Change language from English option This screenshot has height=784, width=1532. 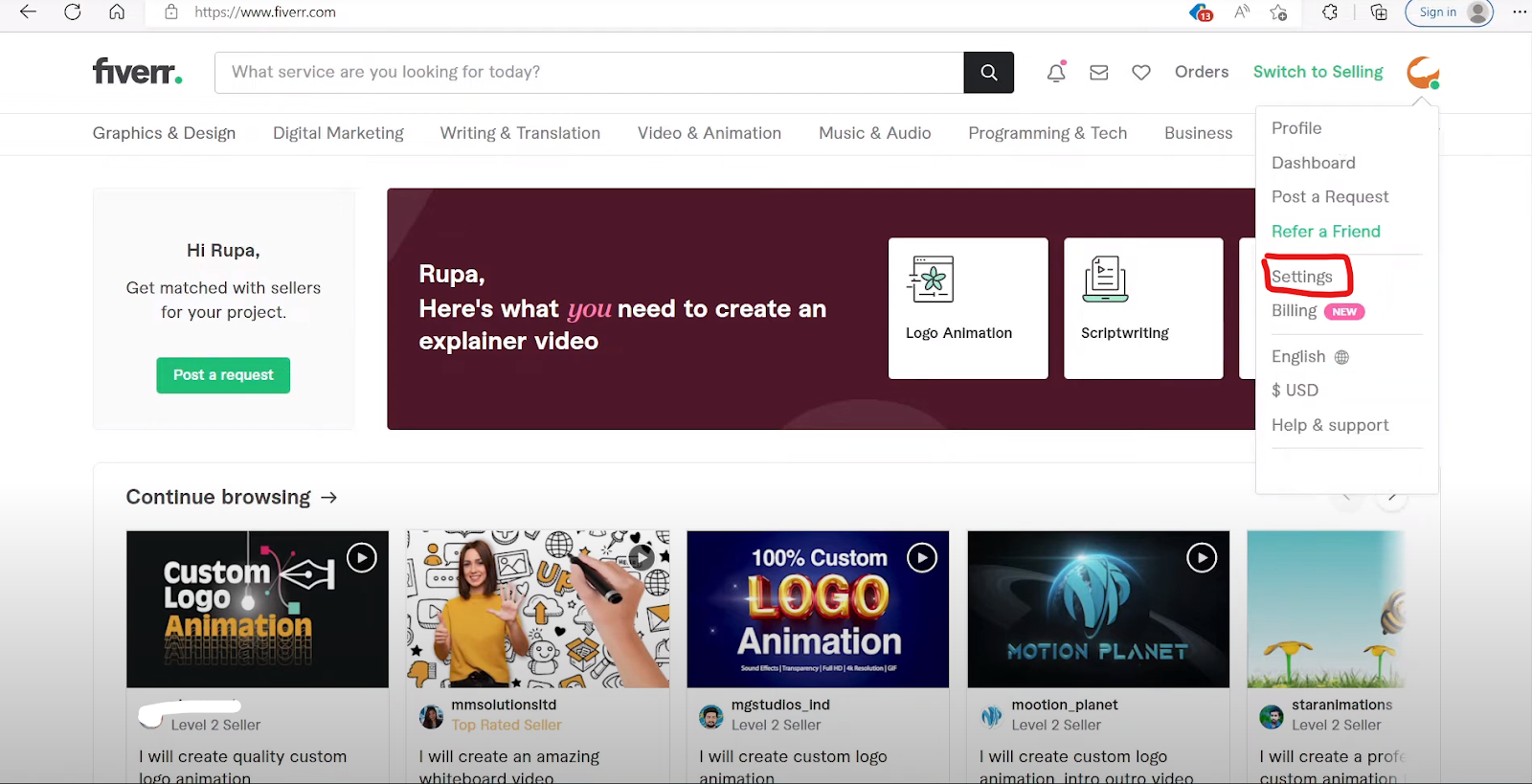tap(1298, 357)
